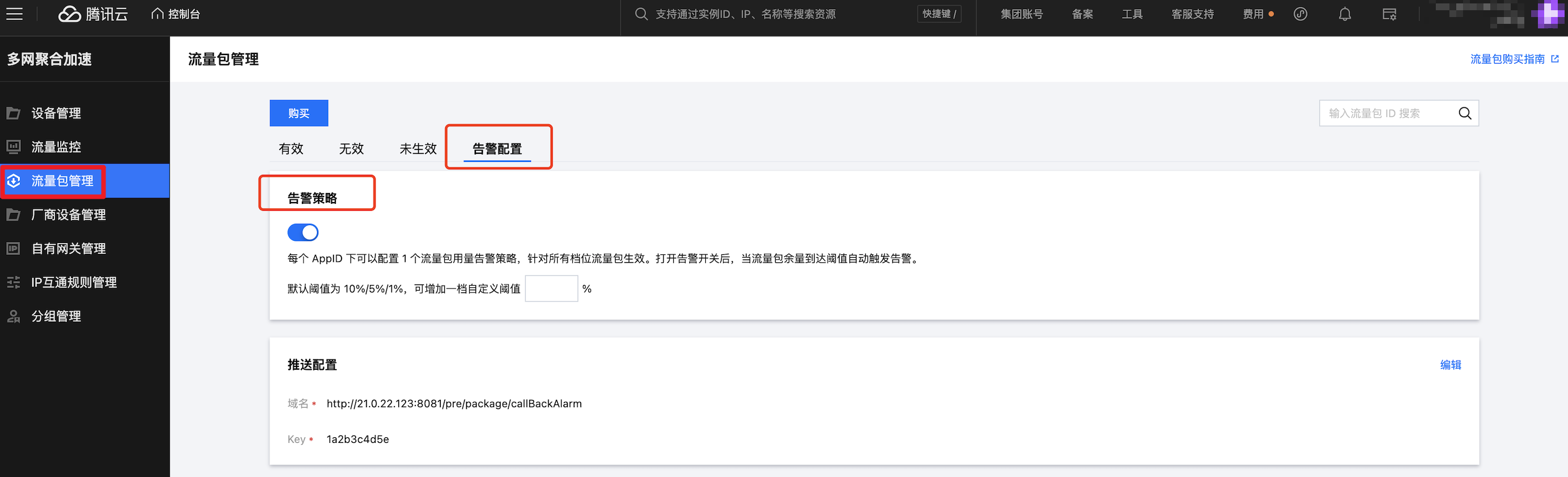Screen dimensions: 1568x477
Task: Open 备案 in top bar
Action: pyautogui.click(x=1082, y=14)
